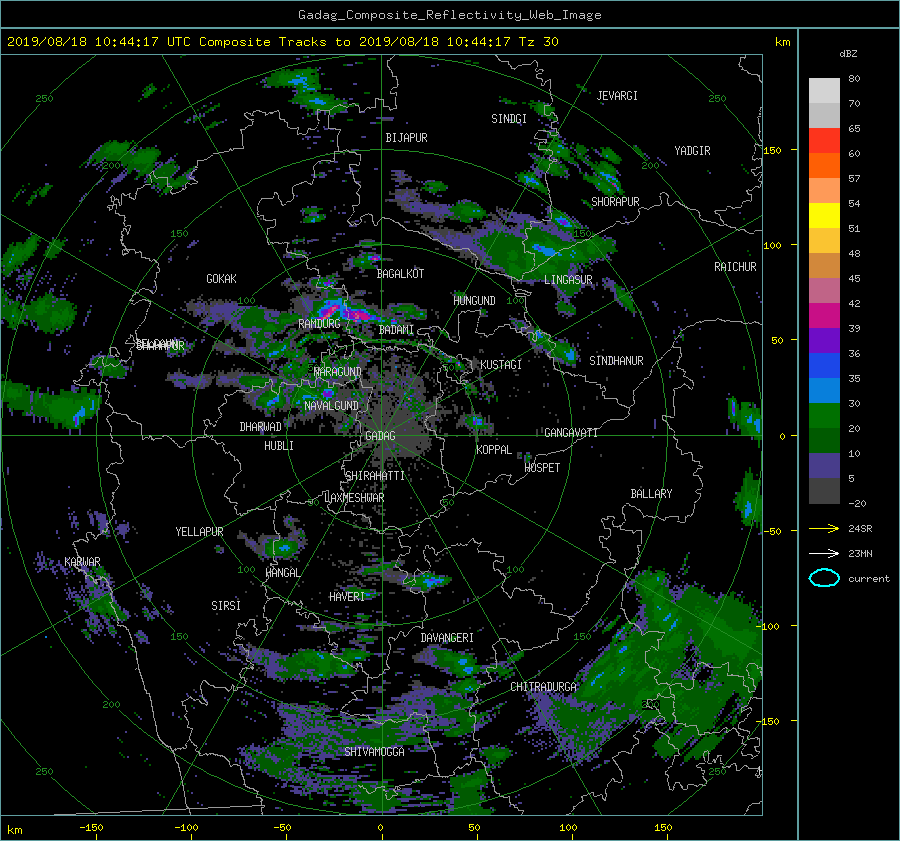Select the yellow 51 dBZ color swatch
Image resolution: width=900 pixels, height=841 pixels.
pos(824,216)
